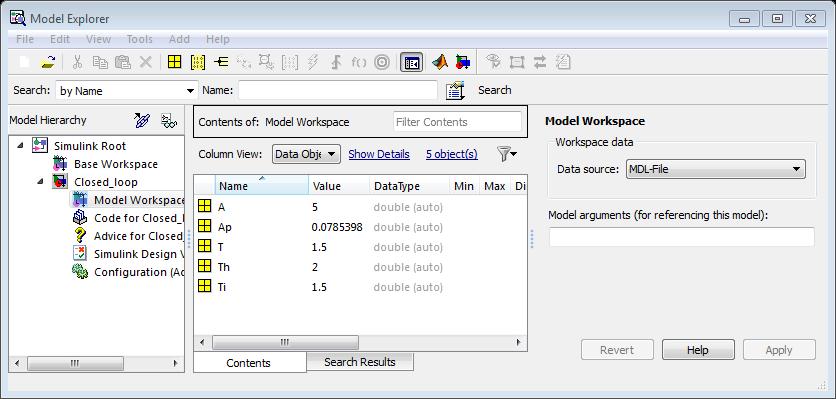Screen dimensions: 836x399
Task: Click the yellow grid icon for variable Th
Action: point(205,266)
